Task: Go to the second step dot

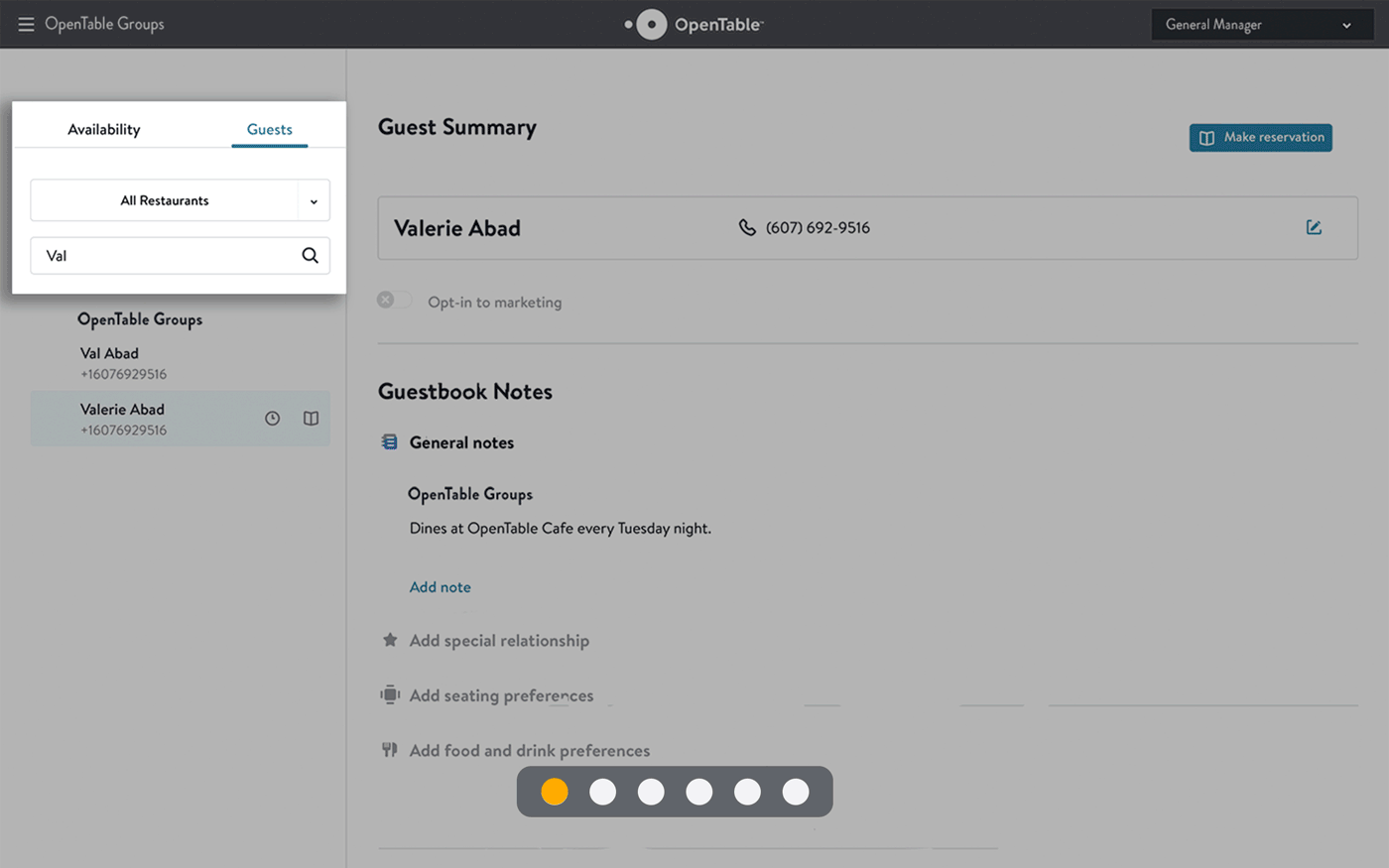Action: tap(602, 792)
